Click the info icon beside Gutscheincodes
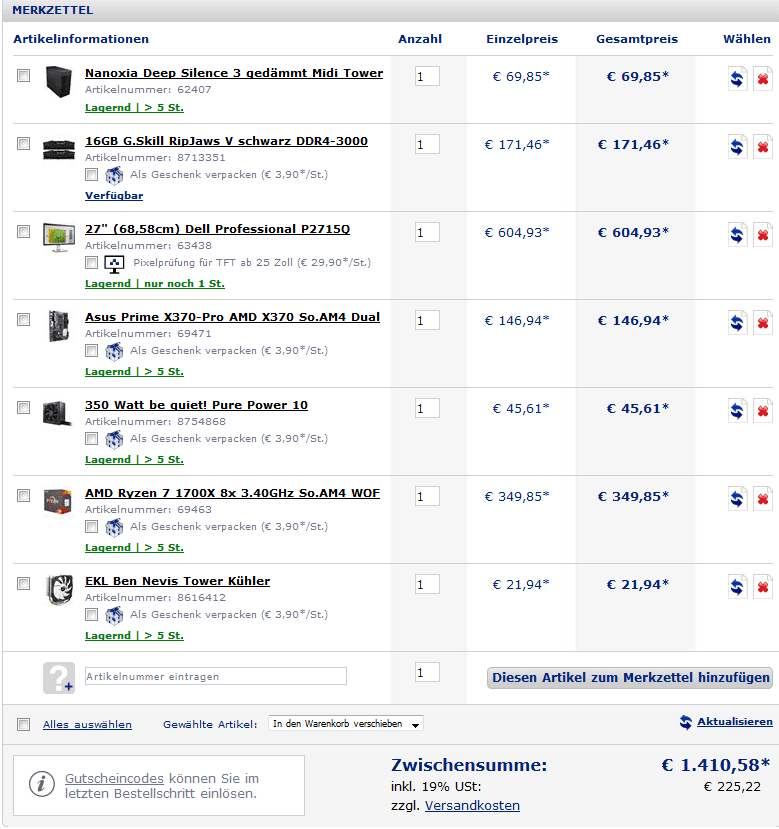 (x=42, y=784)
